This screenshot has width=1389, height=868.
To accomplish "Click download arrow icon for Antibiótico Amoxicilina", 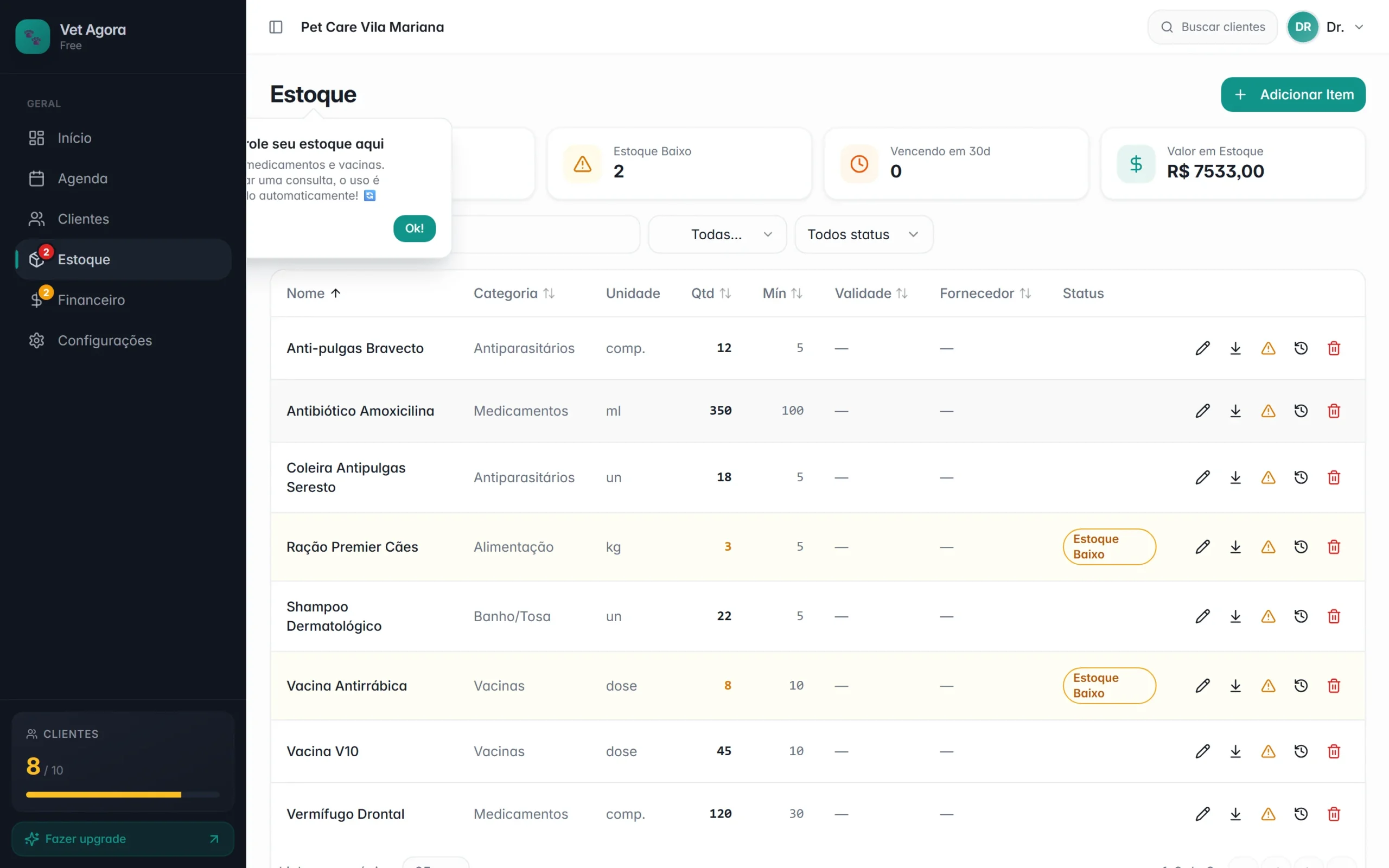I will (x=1235, y=411).
